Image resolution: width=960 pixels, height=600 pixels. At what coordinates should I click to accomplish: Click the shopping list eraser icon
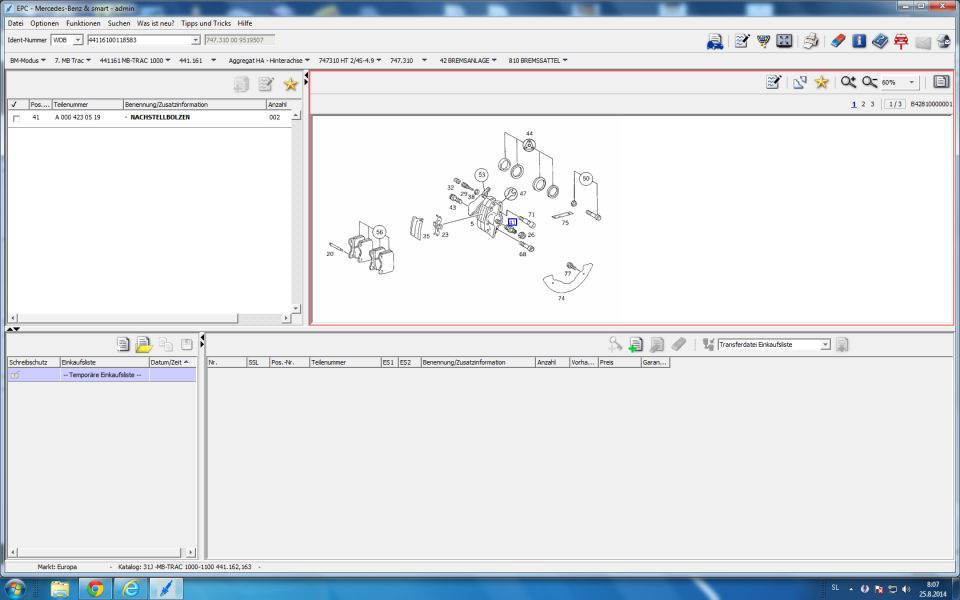679,344
